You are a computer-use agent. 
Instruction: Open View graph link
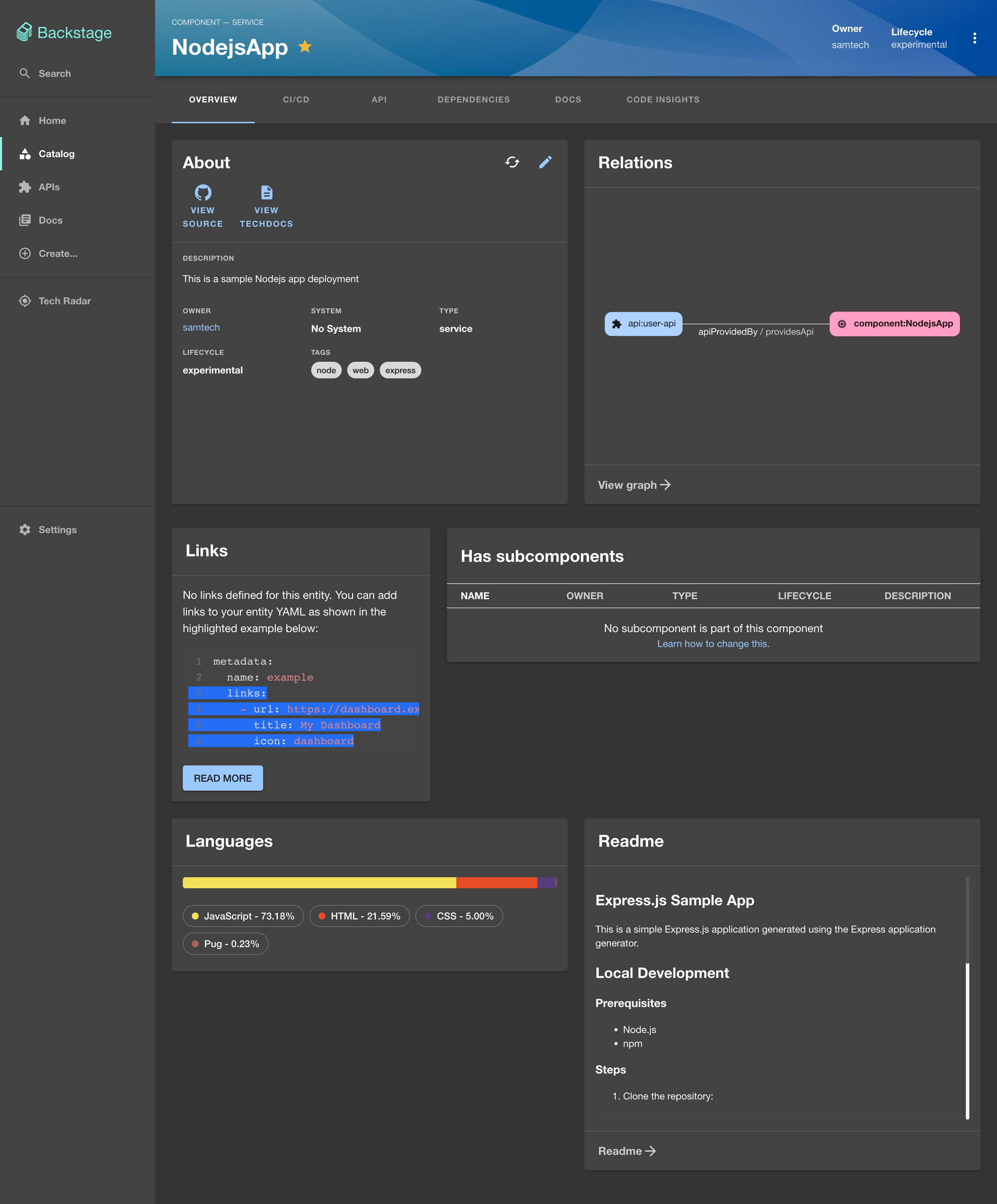[634, 485]
